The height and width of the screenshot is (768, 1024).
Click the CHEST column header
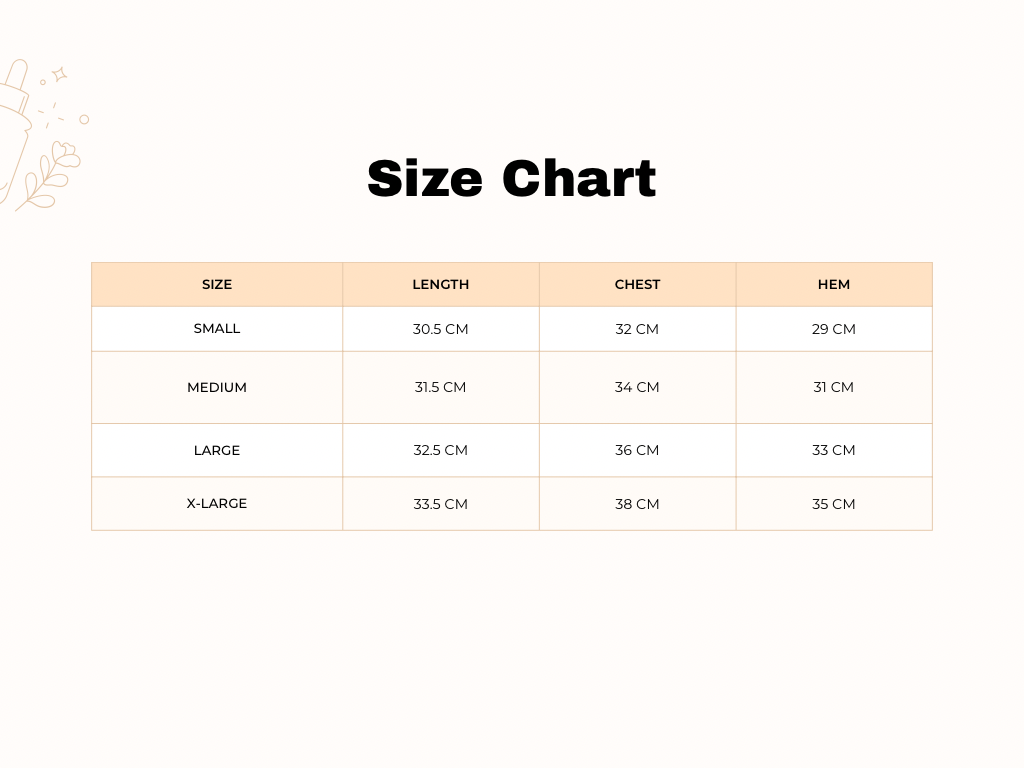click(x=637, y=284)
